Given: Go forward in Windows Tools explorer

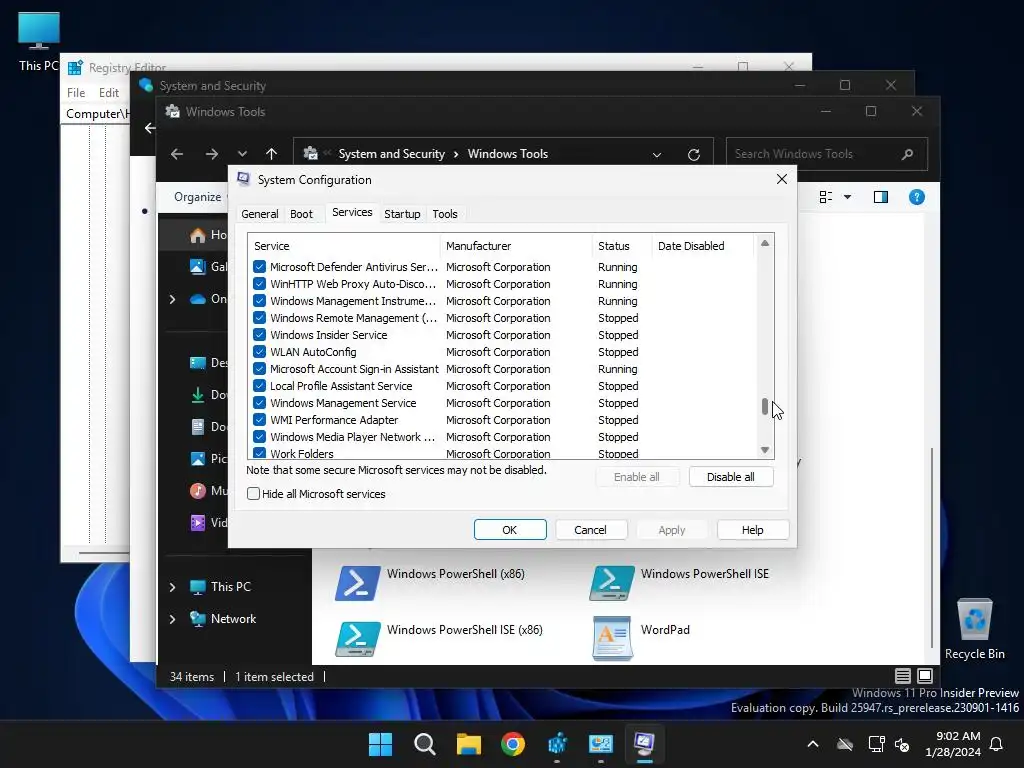Looking at the screenshot, I should 212,154.
